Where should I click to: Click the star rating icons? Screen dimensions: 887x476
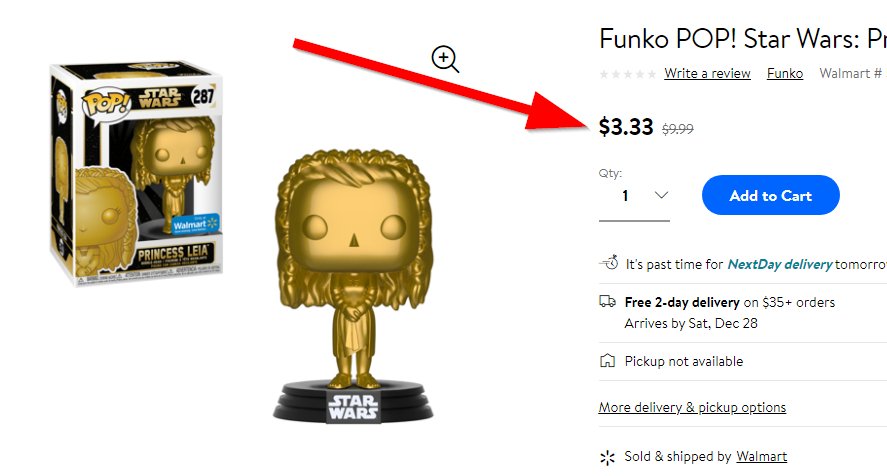click(x=628, y=74)
